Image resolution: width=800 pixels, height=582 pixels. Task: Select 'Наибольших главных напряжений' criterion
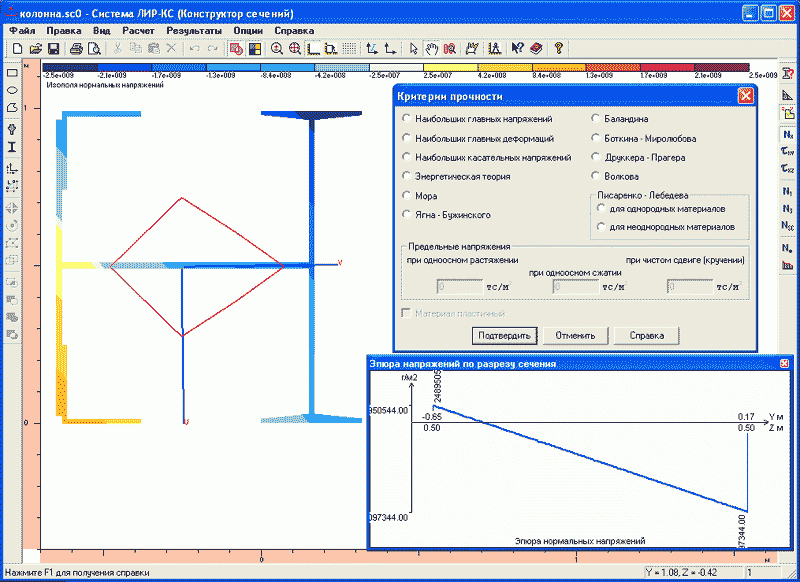point(405,118)
